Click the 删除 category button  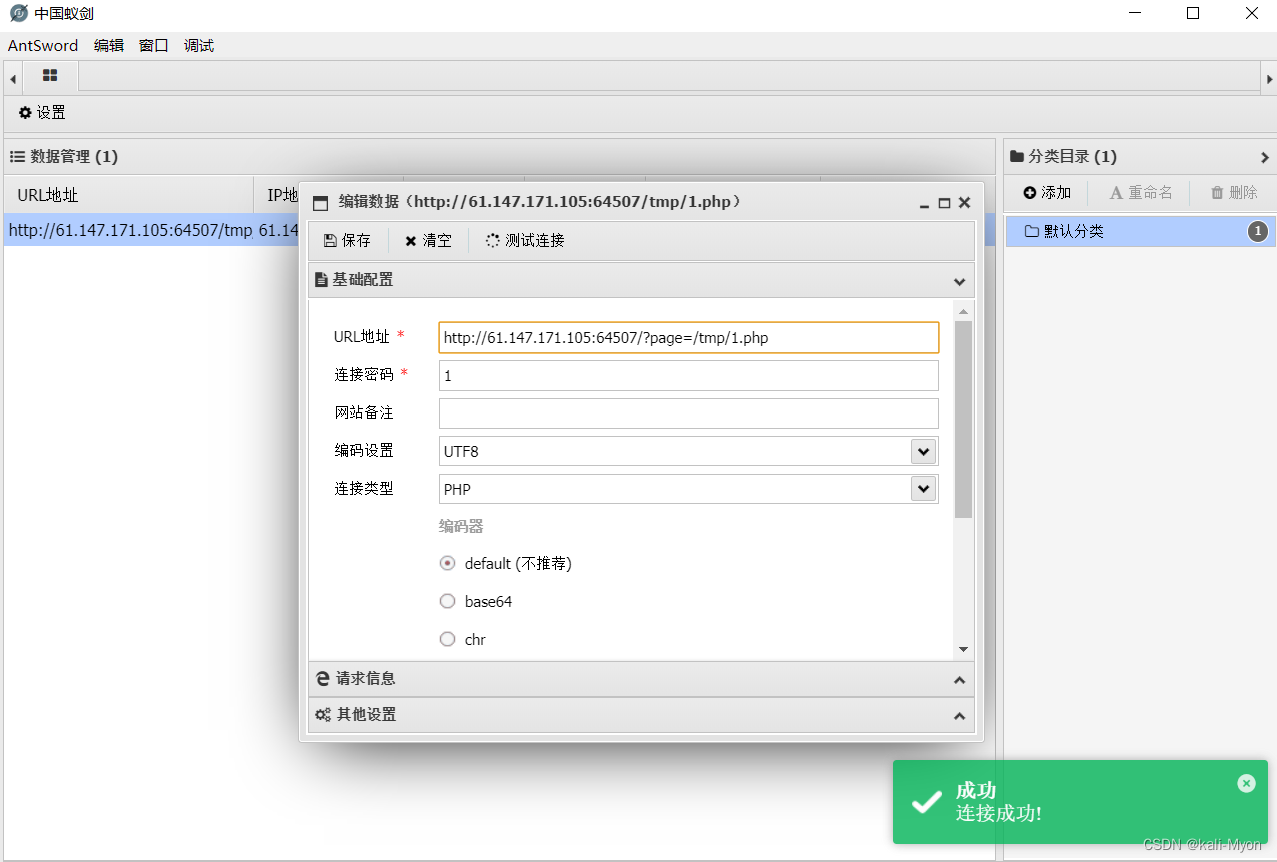point(1234,192)
